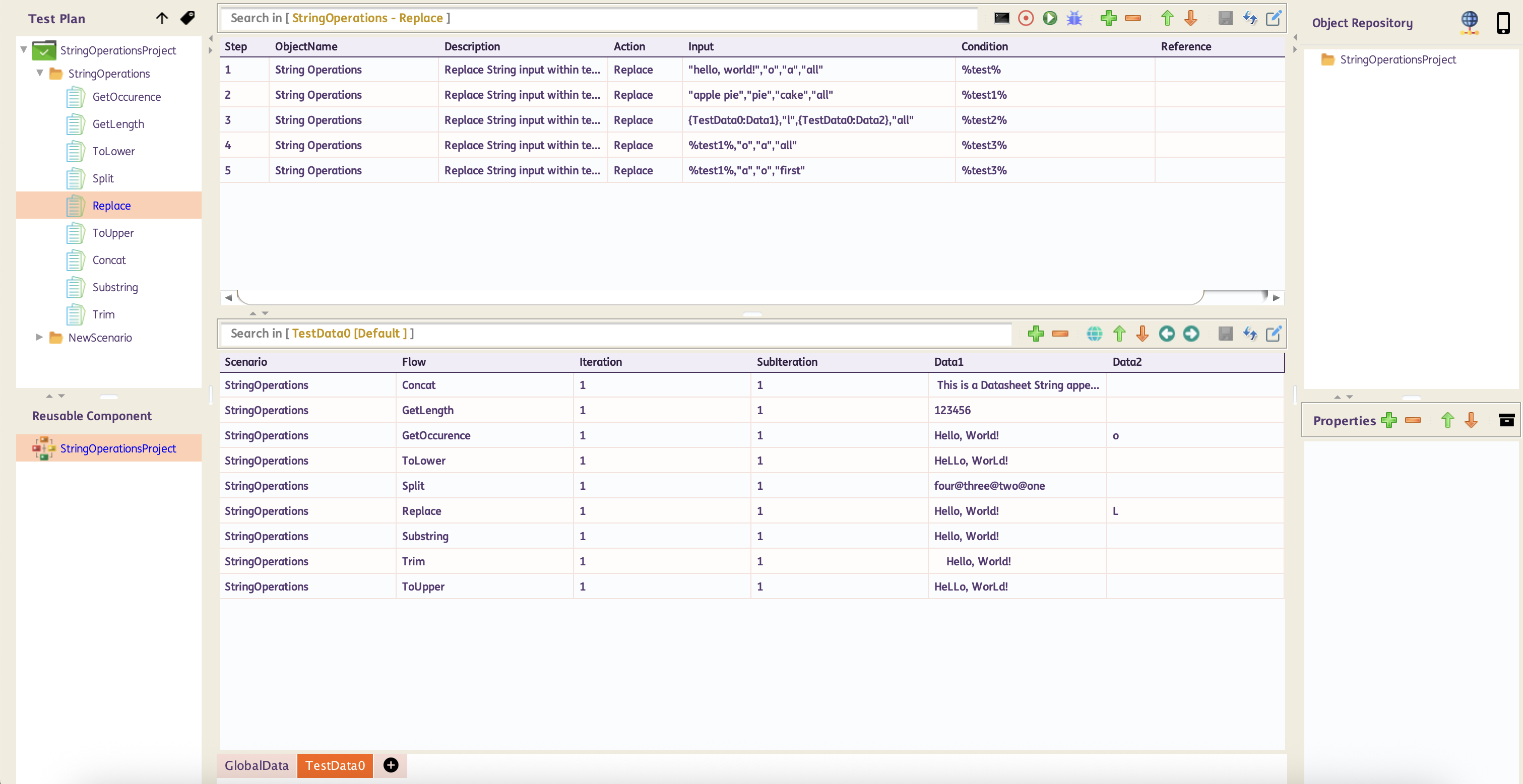Move column right with teal right-arrow icon

(1191, 334)
